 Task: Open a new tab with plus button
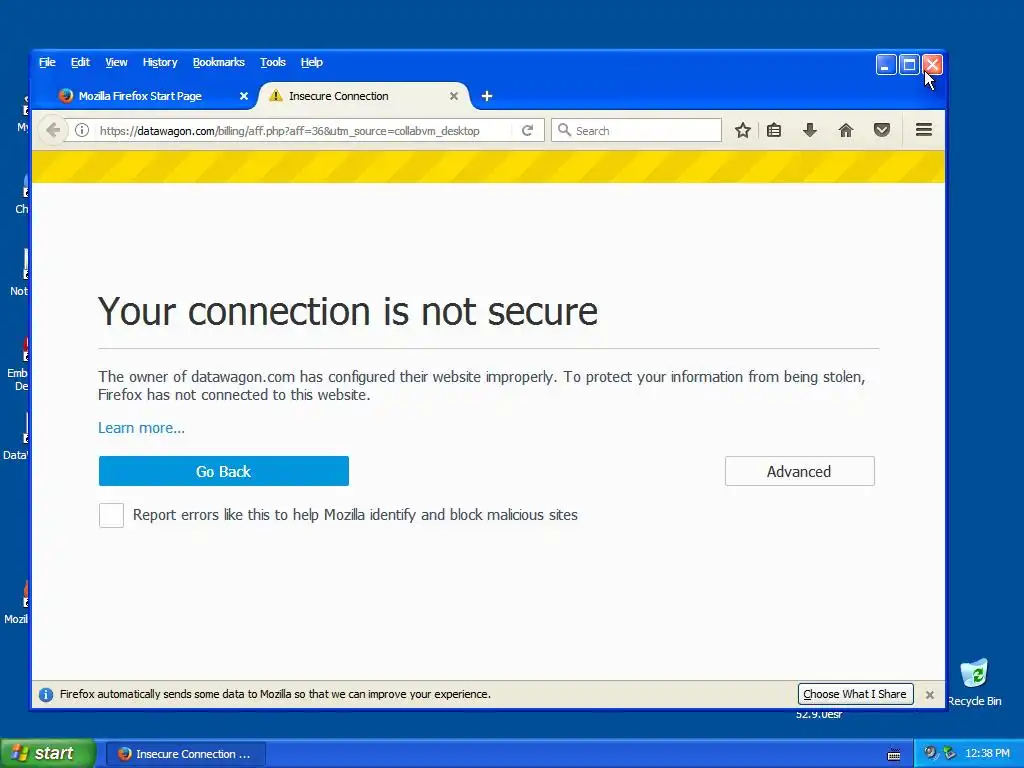coord(487,96)
